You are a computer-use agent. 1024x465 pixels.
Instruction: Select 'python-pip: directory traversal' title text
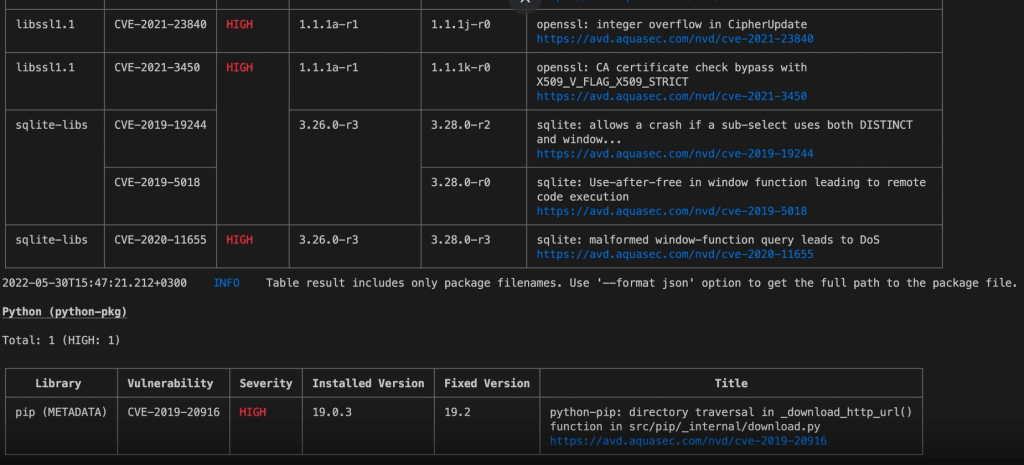click(731, 420)
